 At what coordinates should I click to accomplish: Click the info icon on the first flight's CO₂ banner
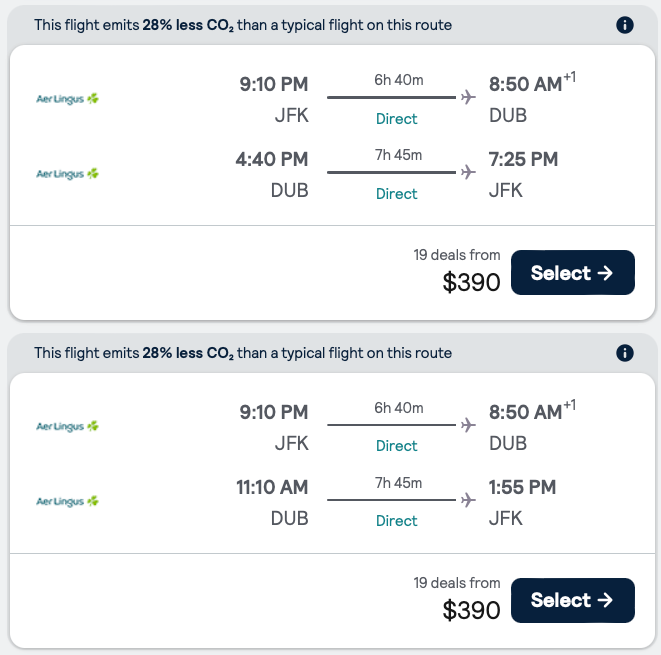[x=625, y=25]
